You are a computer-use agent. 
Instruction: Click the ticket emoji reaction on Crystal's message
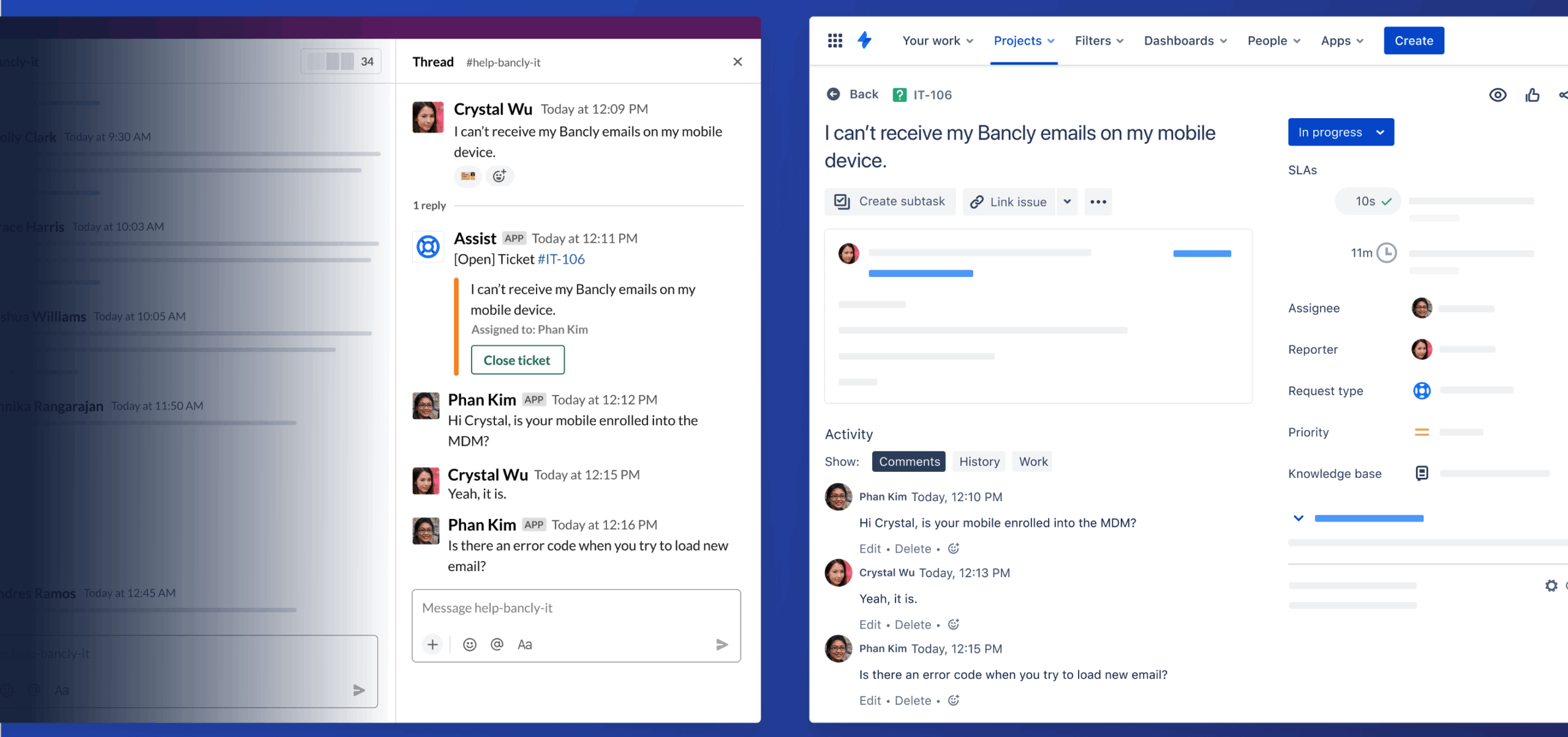[468, 176]
